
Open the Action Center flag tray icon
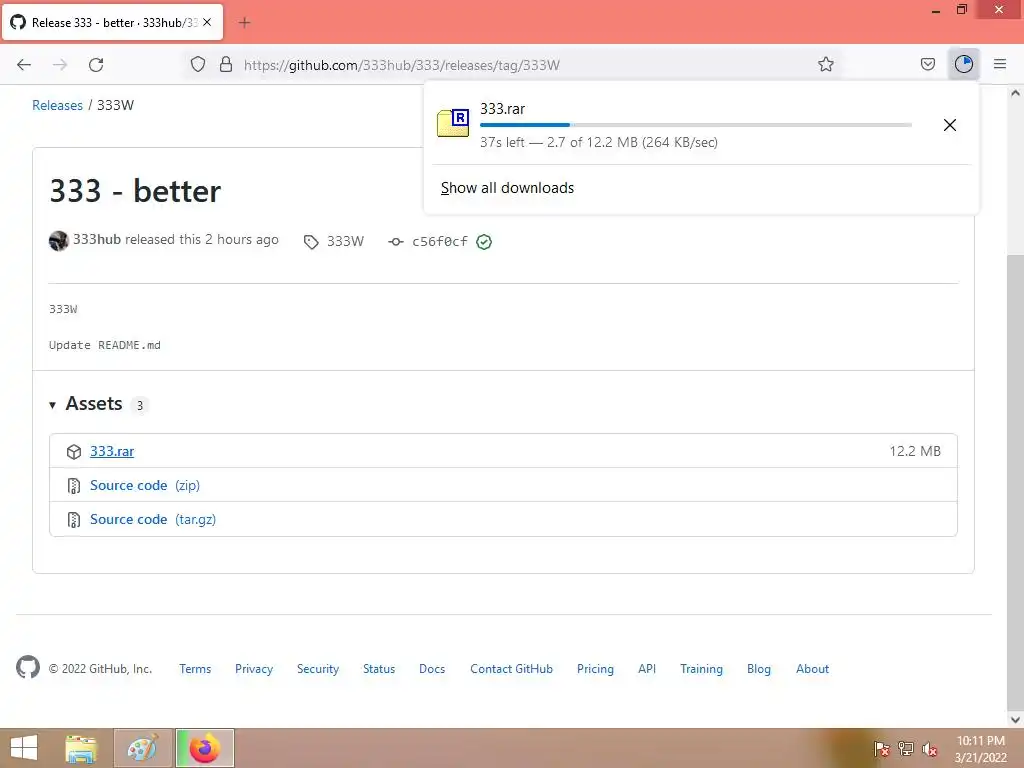[x=881, y=749]
